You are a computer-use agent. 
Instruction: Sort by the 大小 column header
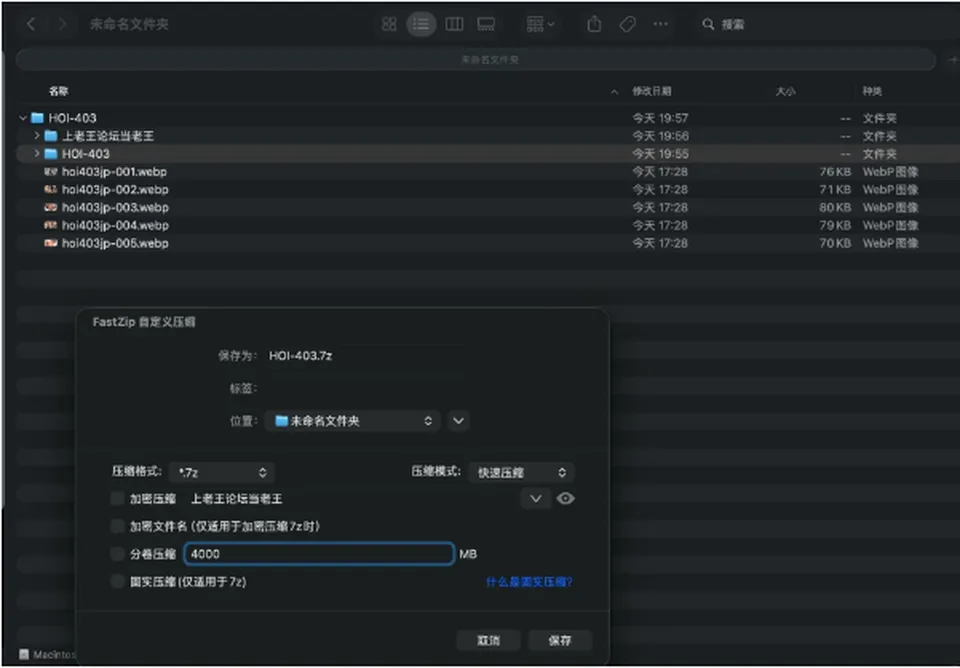pos(786,91)
